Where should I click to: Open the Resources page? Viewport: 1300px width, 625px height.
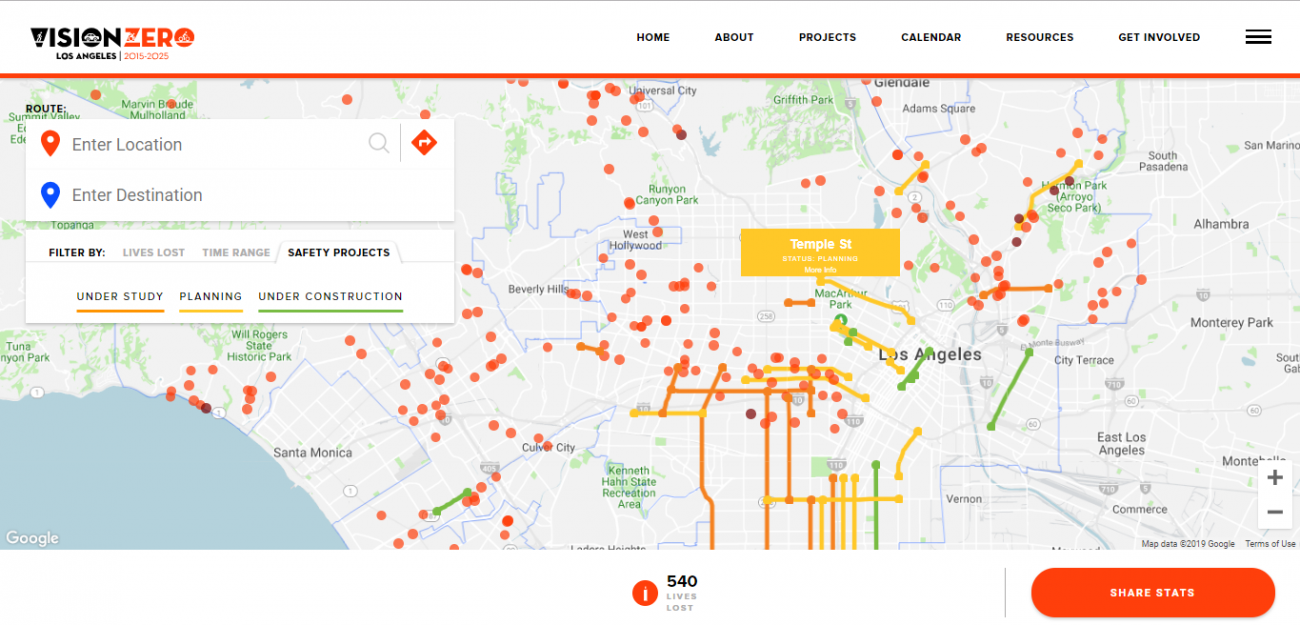[1040, 37]
